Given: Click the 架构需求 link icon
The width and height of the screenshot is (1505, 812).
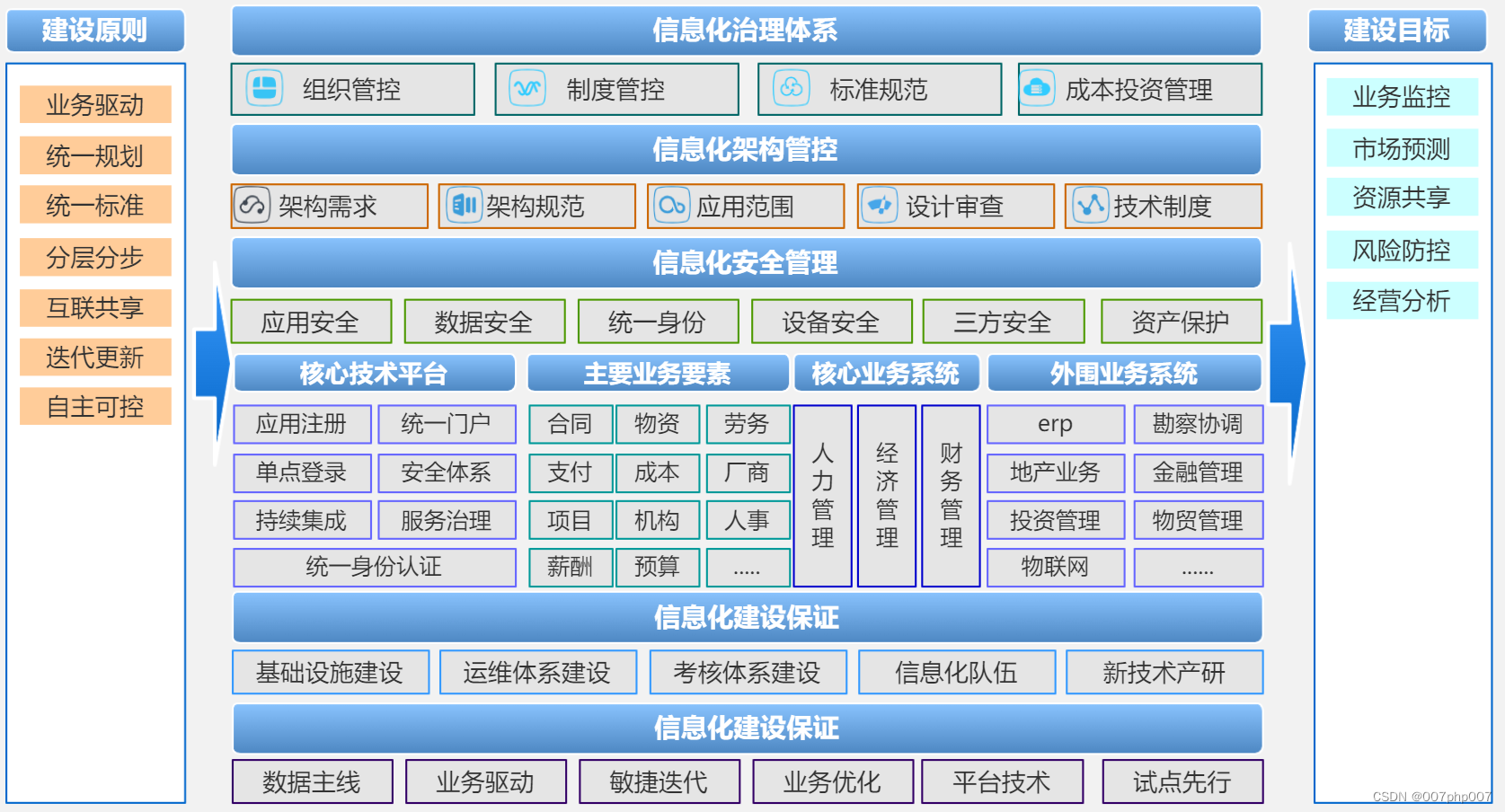Looking at the screenshot, I should click(x=252, y=206).
